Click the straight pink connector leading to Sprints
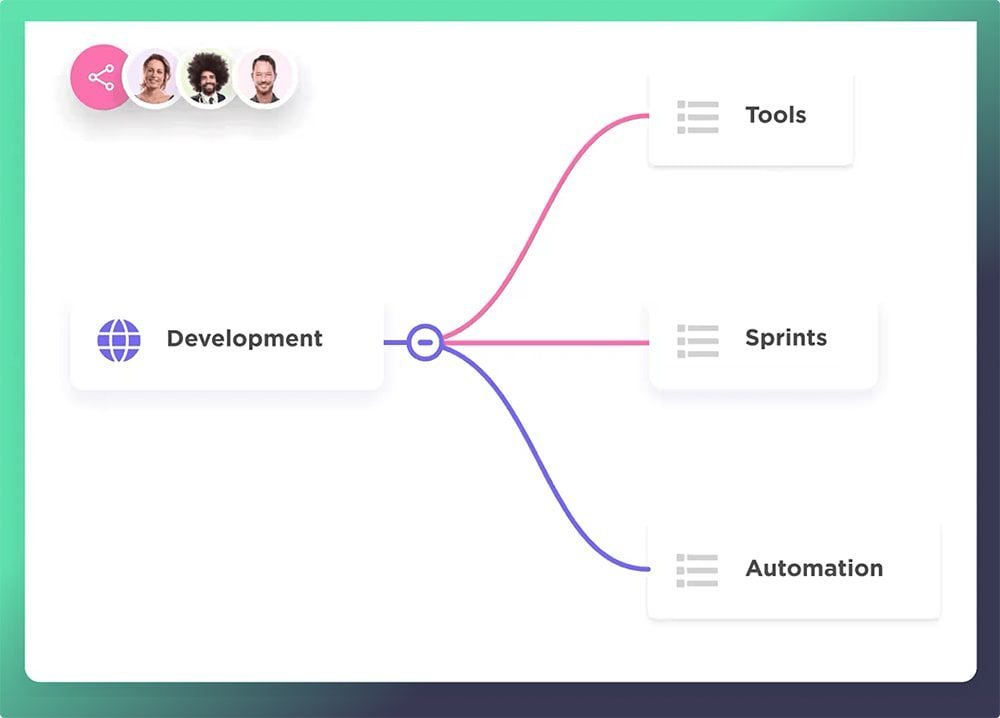Screen dimensions: 1000x718 (550, 343)
